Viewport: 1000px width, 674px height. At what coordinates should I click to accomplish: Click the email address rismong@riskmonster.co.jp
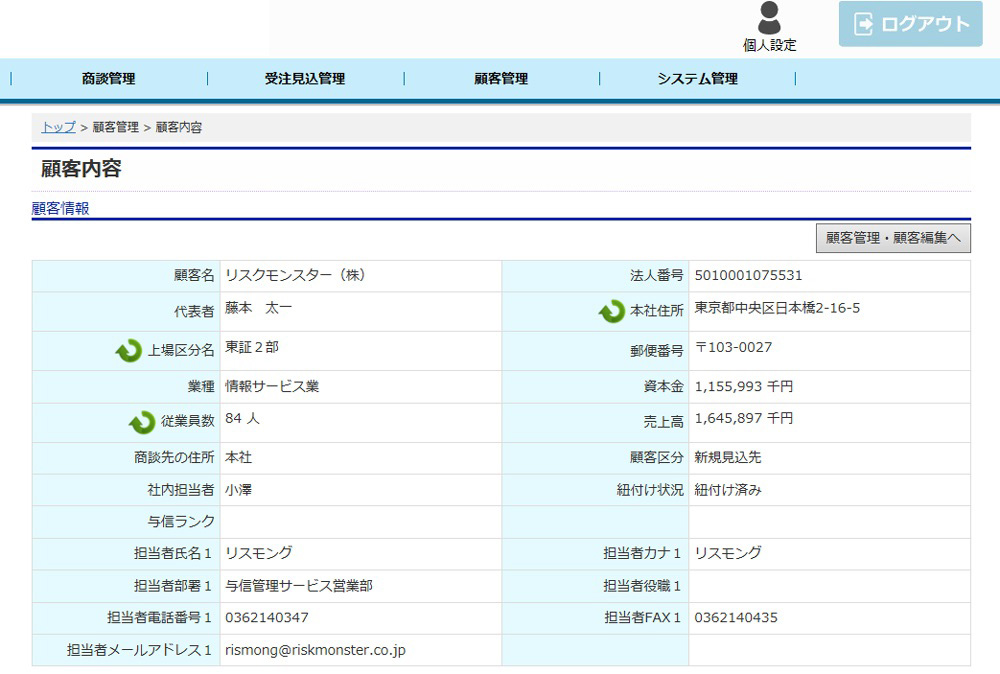pyautogui.click(x=315, y=650)
